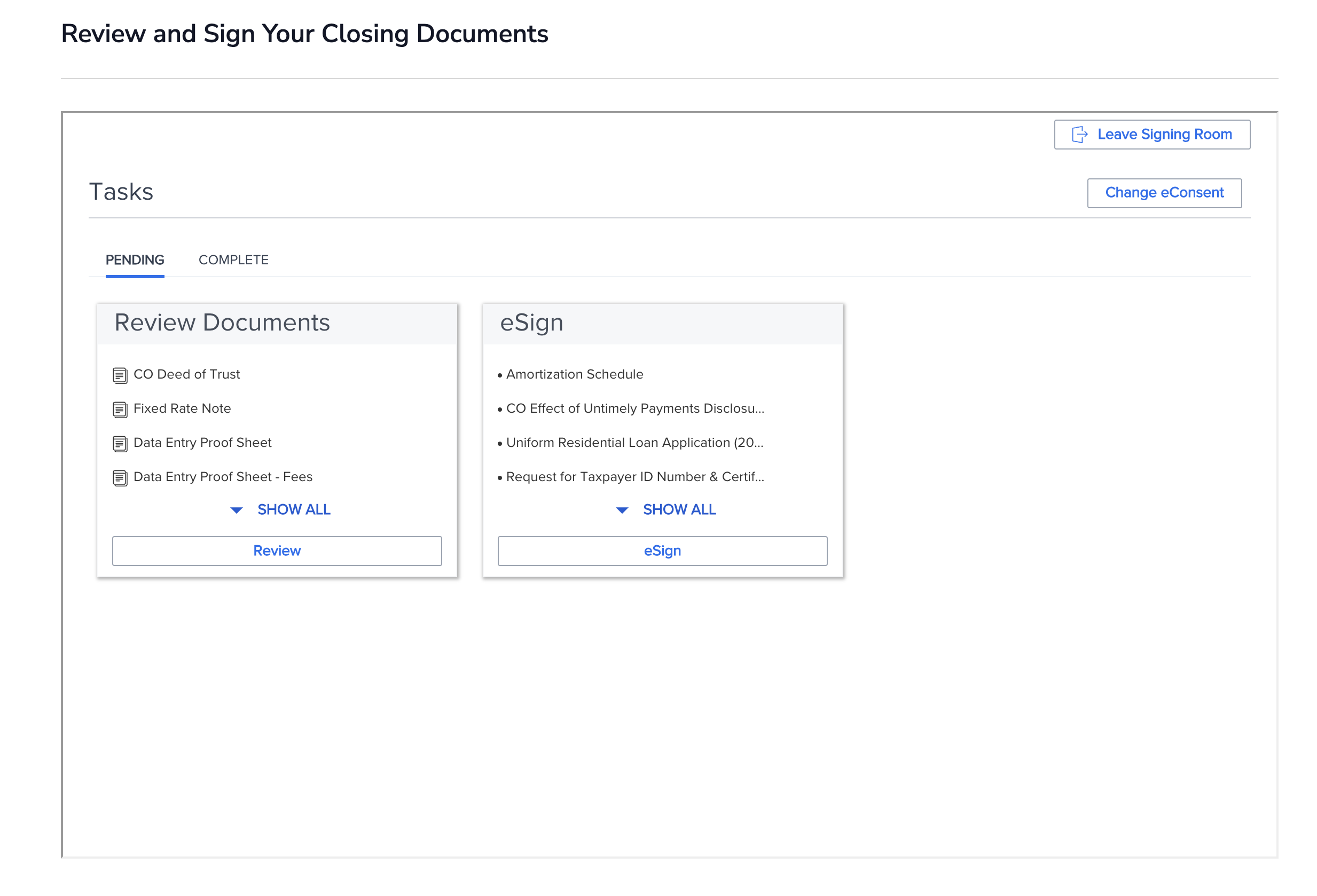The height and width of the screenshot is (896, 1317).
Task: Open the CO Deed of Trust entry
Action: (x=186, y=374)
